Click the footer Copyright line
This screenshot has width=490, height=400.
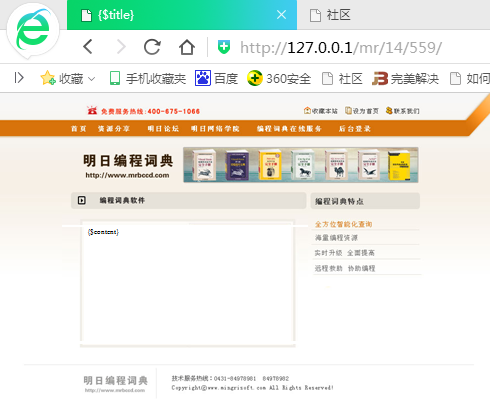(x=252, y=388)
